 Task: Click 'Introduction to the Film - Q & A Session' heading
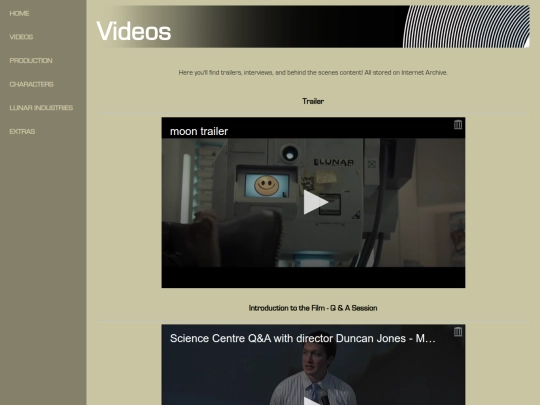313,308
